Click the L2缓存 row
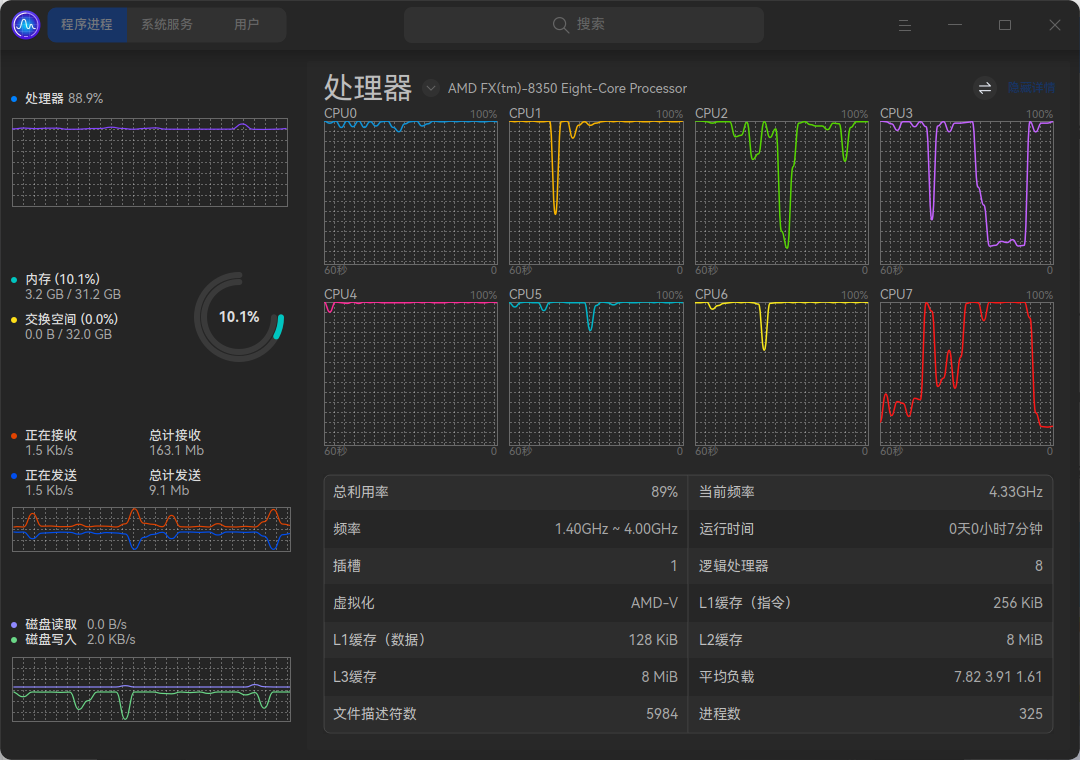This screenshot has height=760, width=1080. point(871,640)
